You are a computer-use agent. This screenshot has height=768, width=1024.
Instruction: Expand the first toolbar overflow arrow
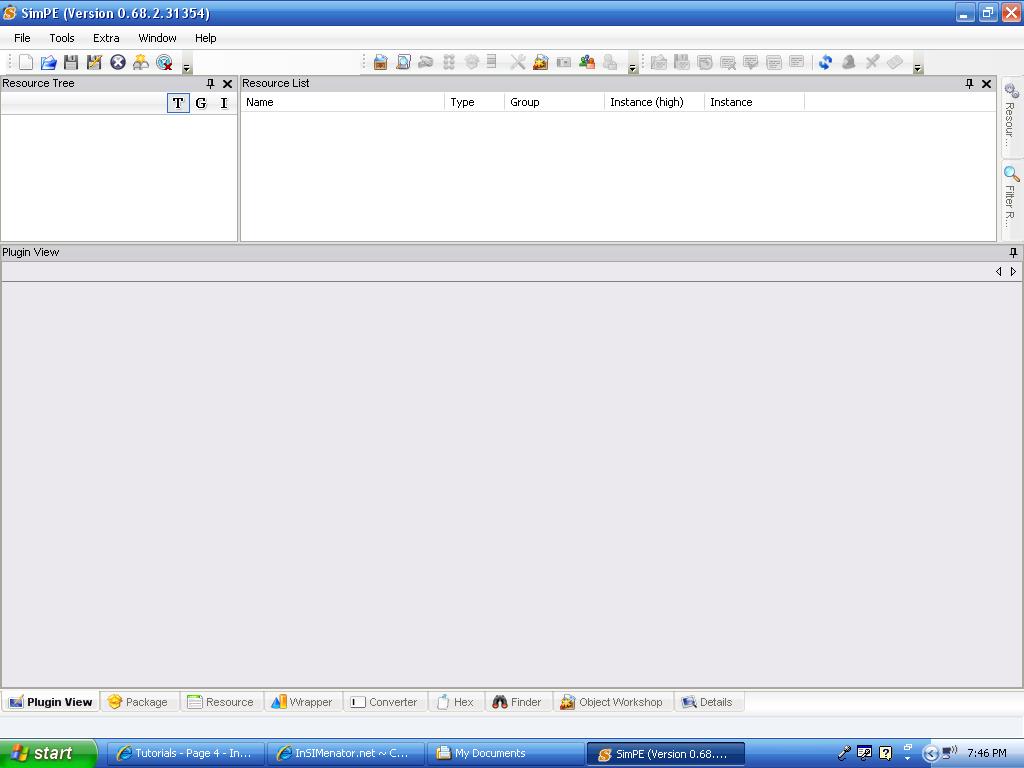coord(187,68)
